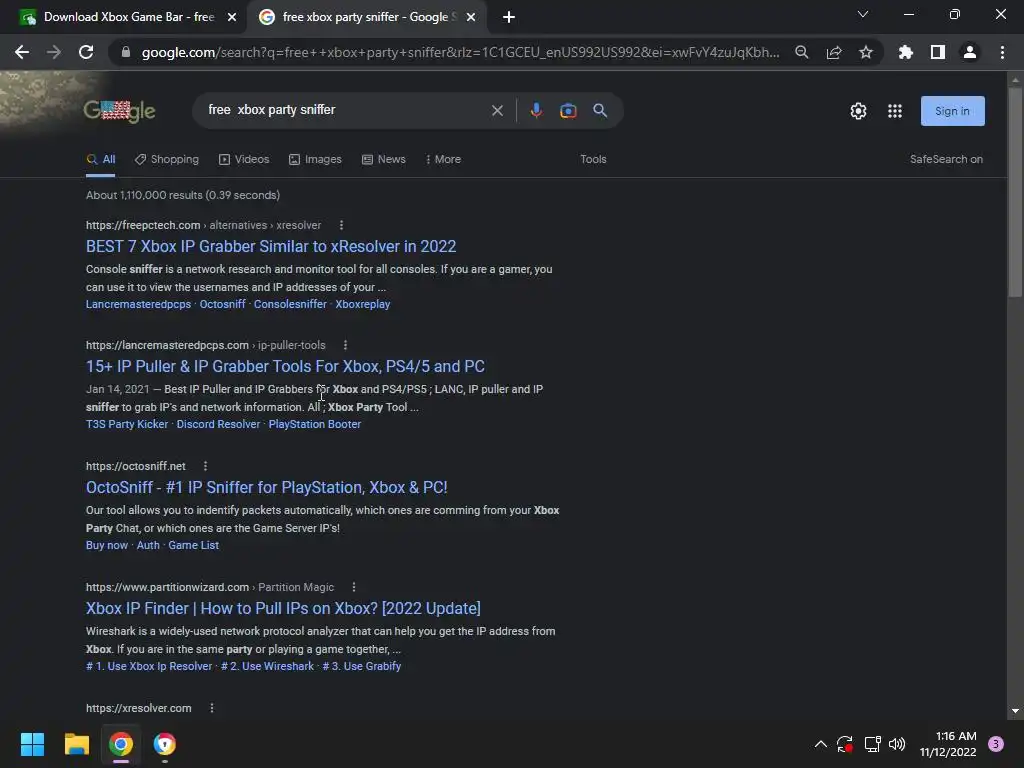The width and height of the screenshot is (1024, 768).
Task: Open the taskbar clock and date
Action: tap(948, 744)
